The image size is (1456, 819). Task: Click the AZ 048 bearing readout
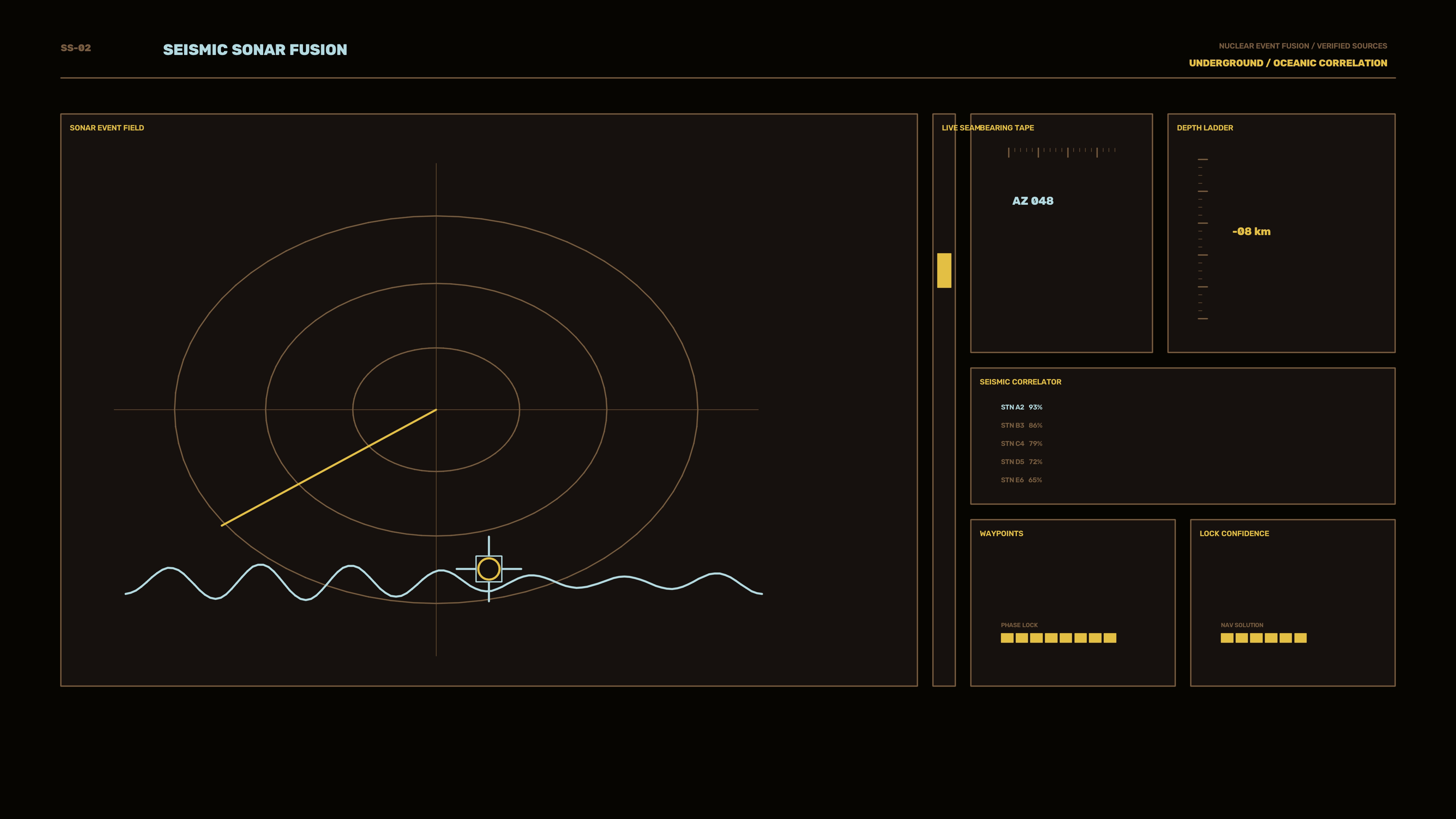tap(1032, 201)
